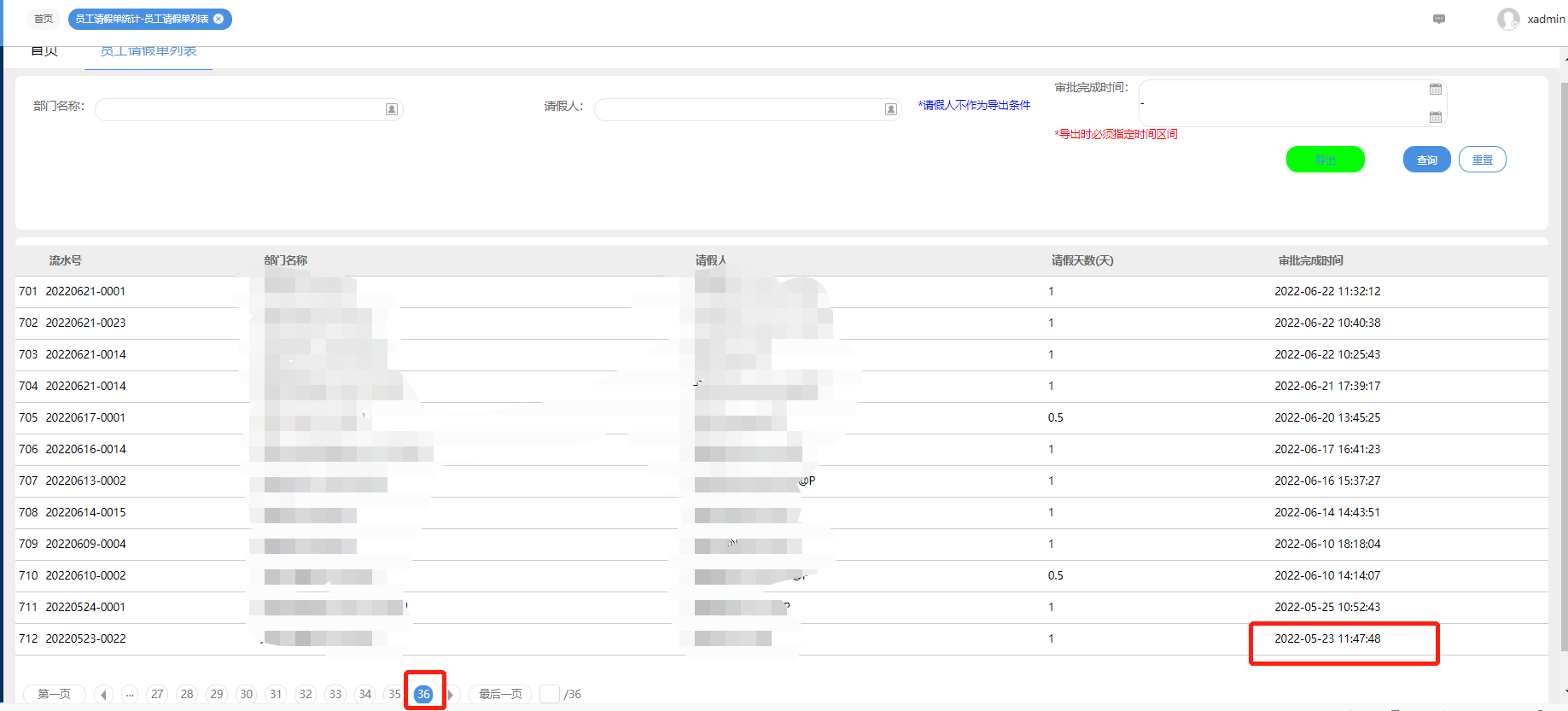Go to next page arrow
Screen dimensions: 1568x711
(451, 694)
